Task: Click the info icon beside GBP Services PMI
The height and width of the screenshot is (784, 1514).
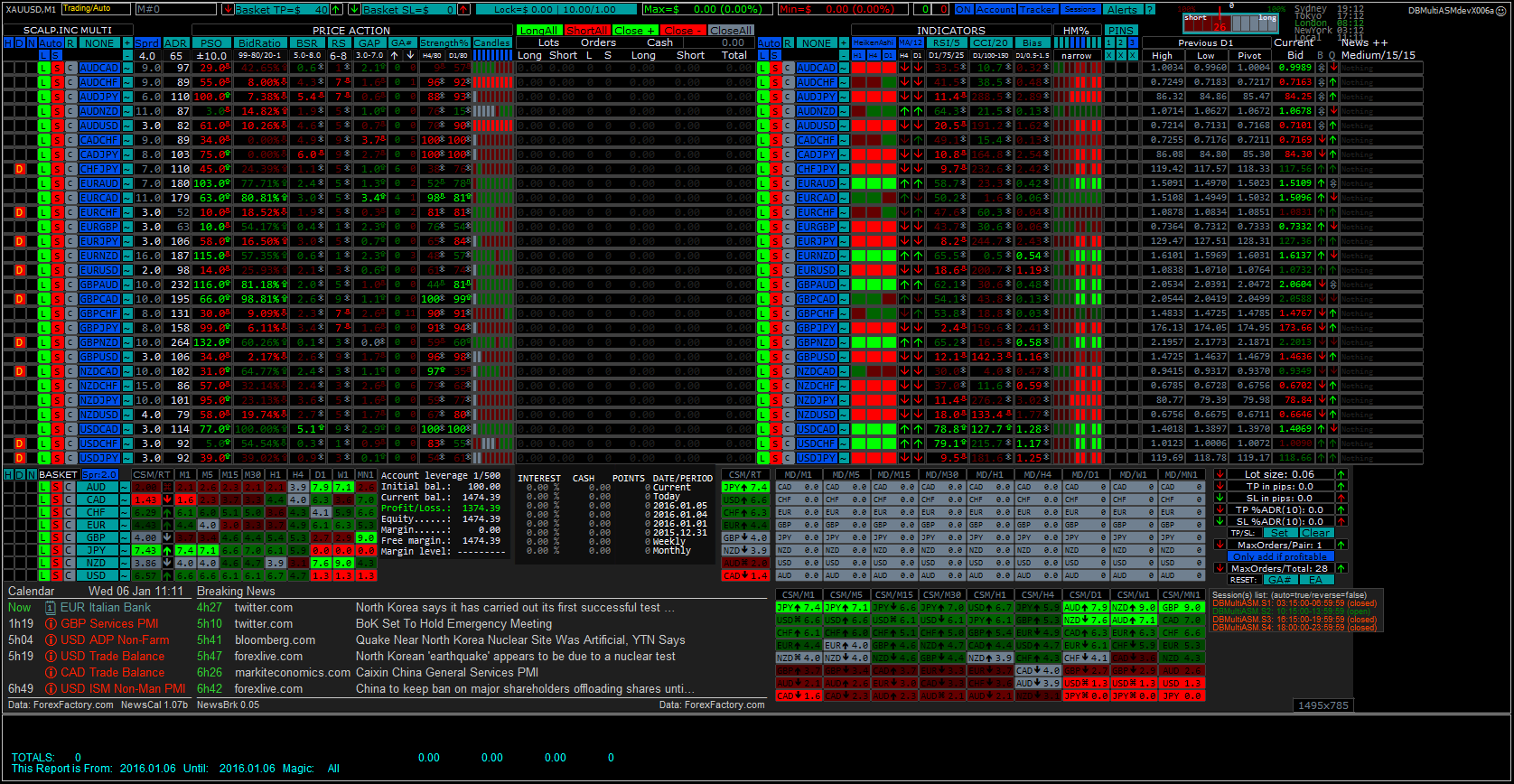Action: [x=51, y=624]
